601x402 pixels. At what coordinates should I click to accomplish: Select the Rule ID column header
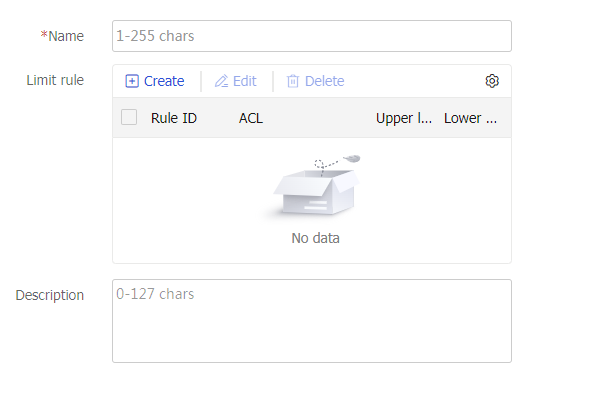(x=174, y=118)
